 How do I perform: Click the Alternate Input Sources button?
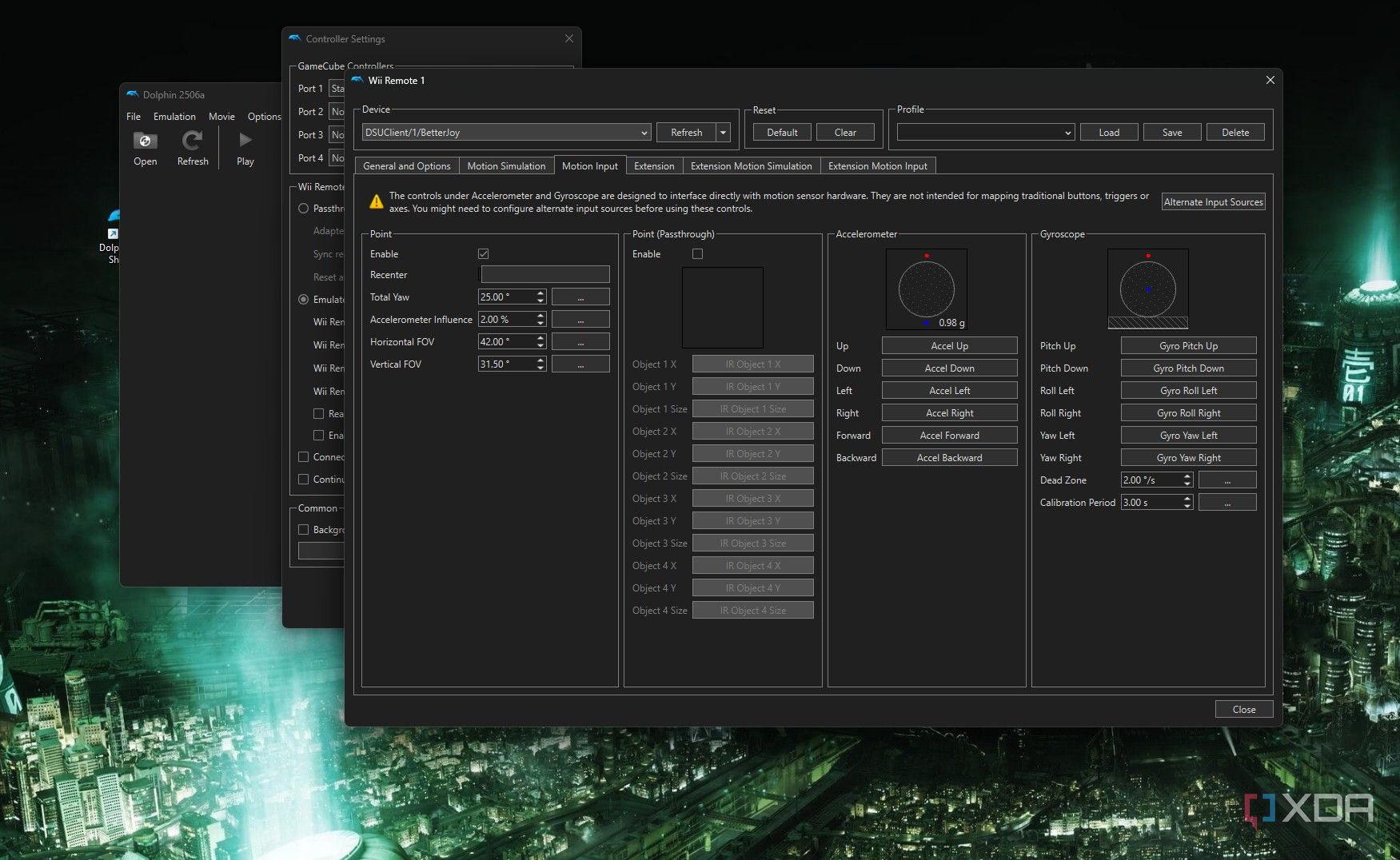pos(1213,202)
